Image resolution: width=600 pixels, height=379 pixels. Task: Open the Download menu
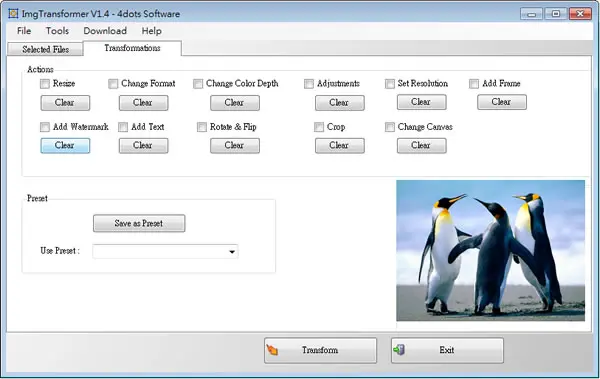[105, 31]
